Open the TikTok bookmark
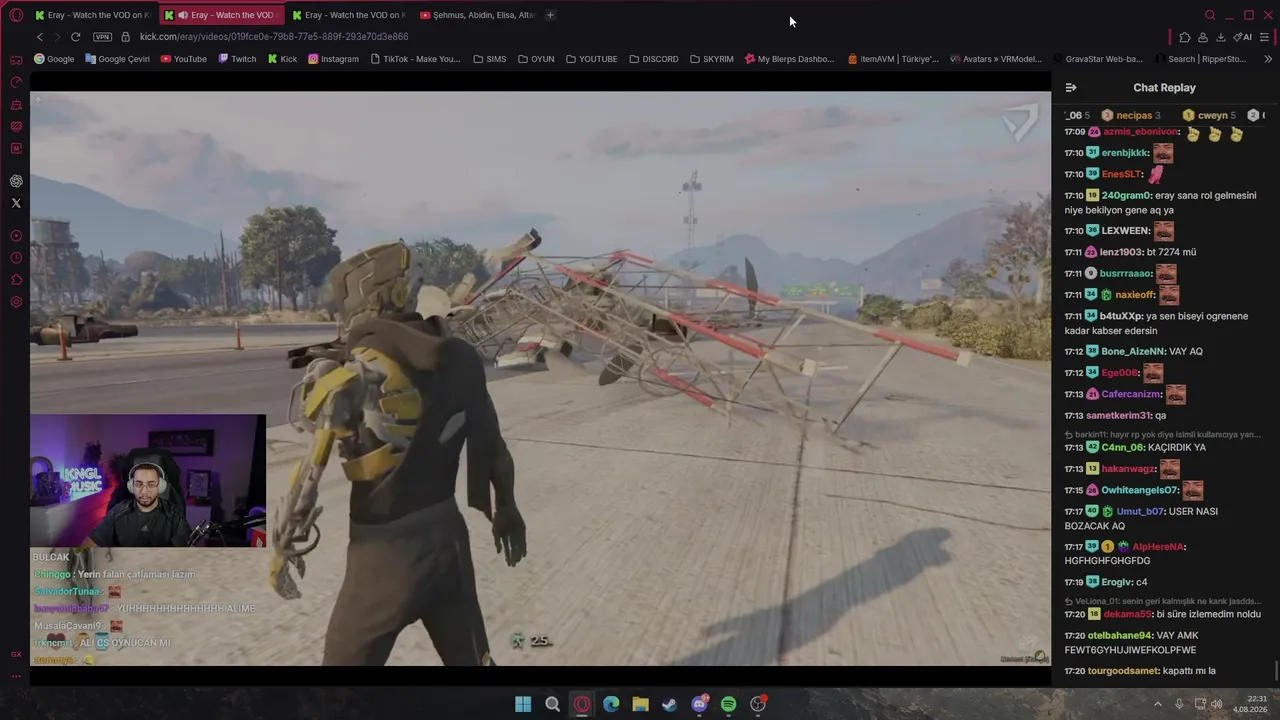1280x720 pixels. click(415, 59)
